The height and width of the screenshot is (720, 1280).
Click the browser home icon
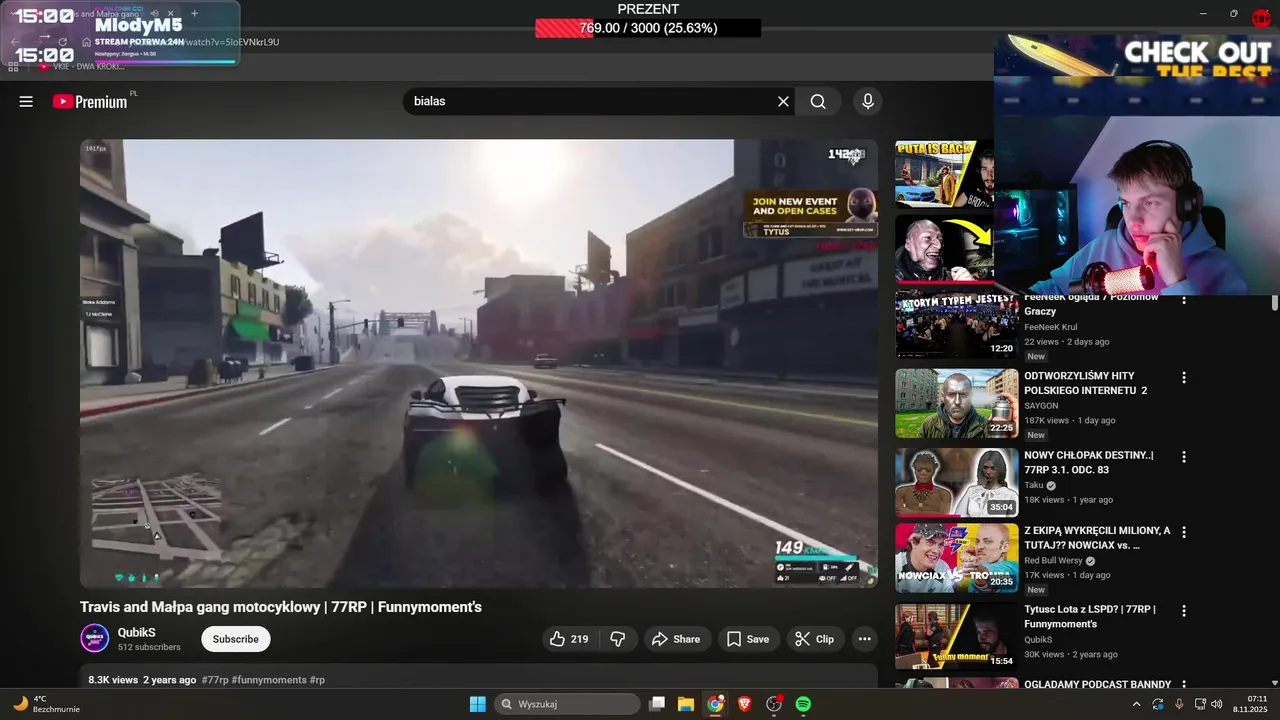[x=88, y=42]
